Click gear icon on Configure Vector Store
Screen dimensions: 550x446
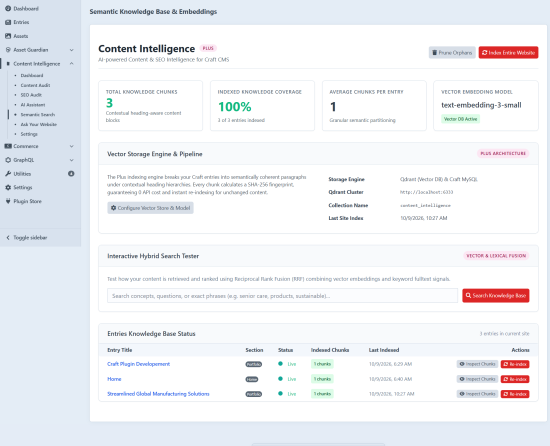click(113, 208)
